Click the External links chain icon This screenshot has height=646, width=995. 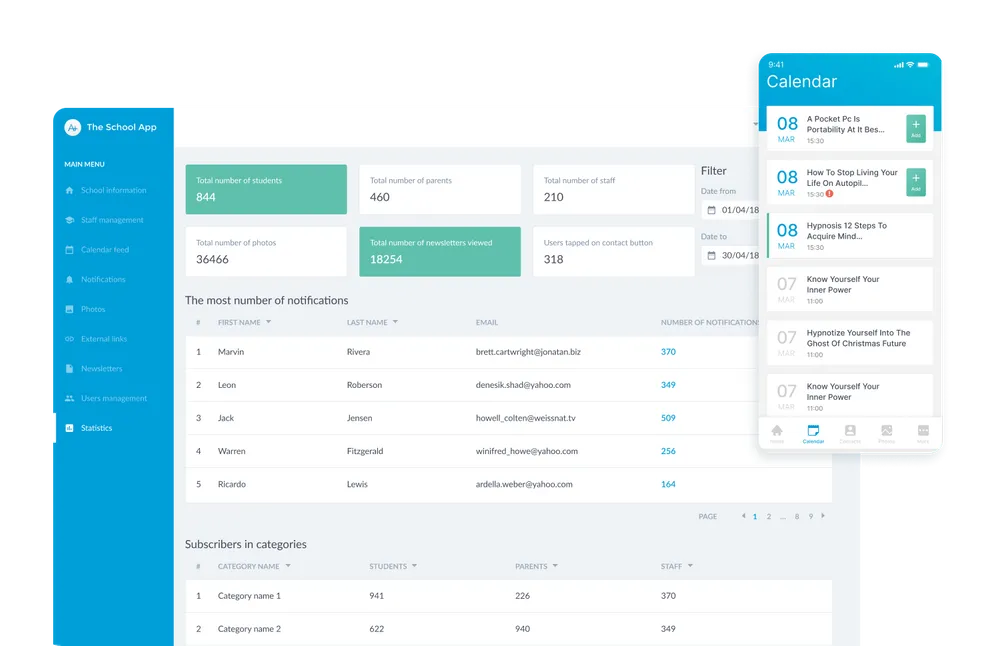pyautogui.click(x=69, y=339)
